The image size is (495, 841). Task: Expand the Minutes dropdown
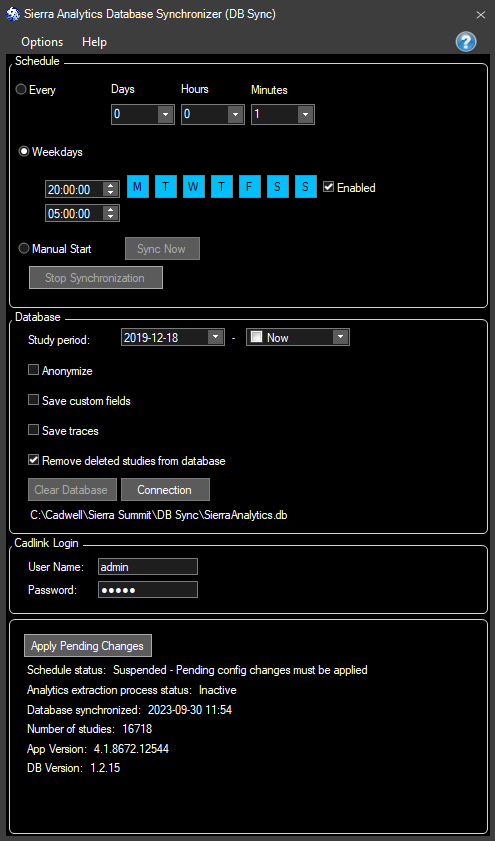[x=305, y=114]
